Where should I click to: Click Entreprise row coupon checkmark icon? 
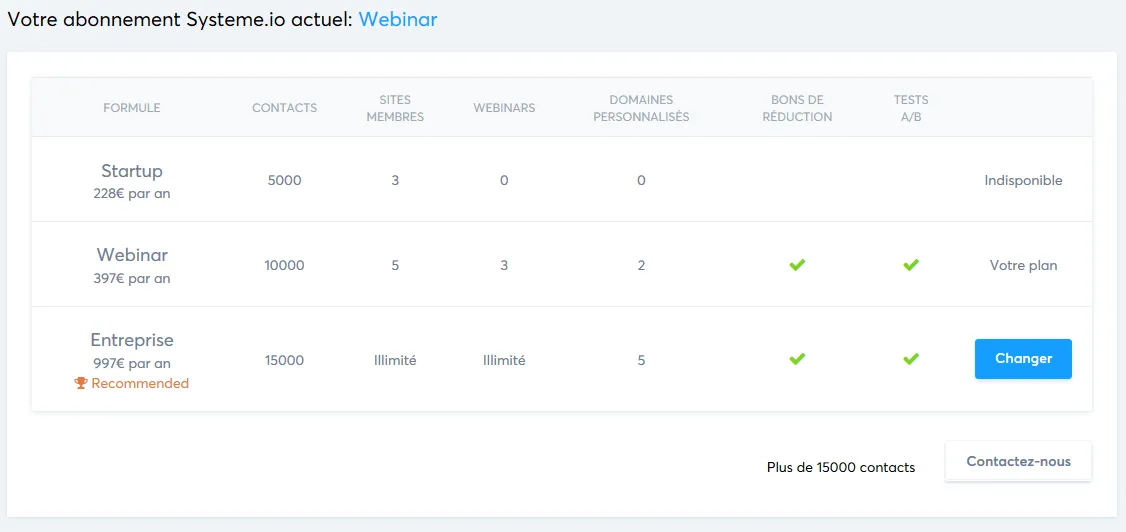click(x=797, y=359)
